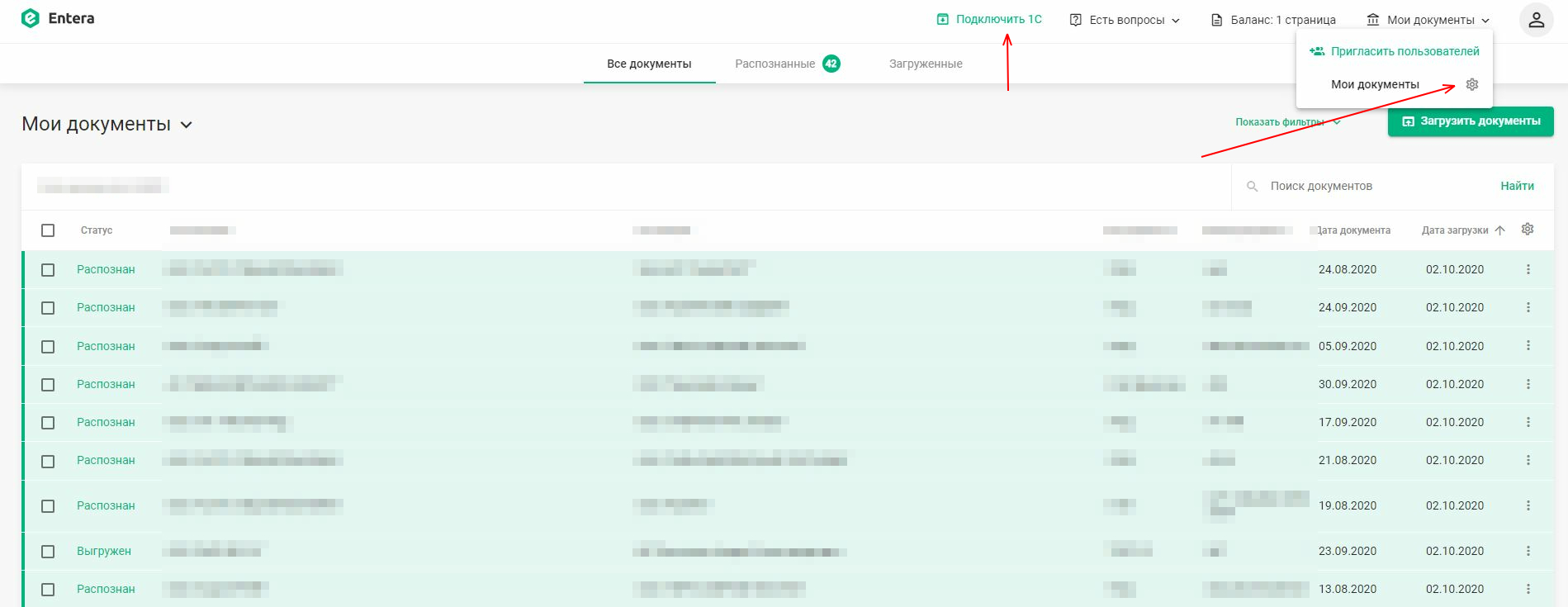Open the table column settings gear icon

click(1528, 230)
